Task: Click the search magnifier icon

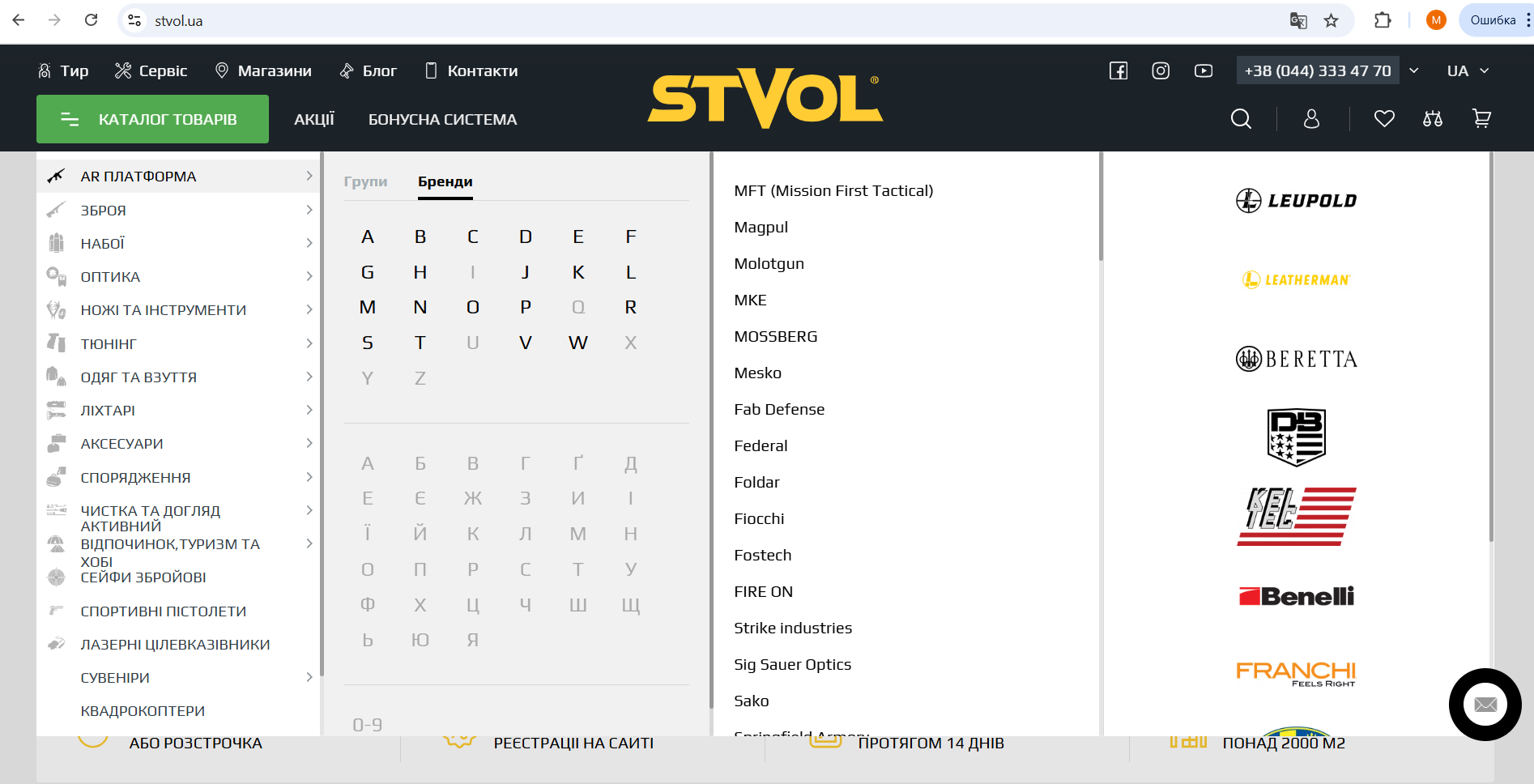Action: (x=1241, y=119)
